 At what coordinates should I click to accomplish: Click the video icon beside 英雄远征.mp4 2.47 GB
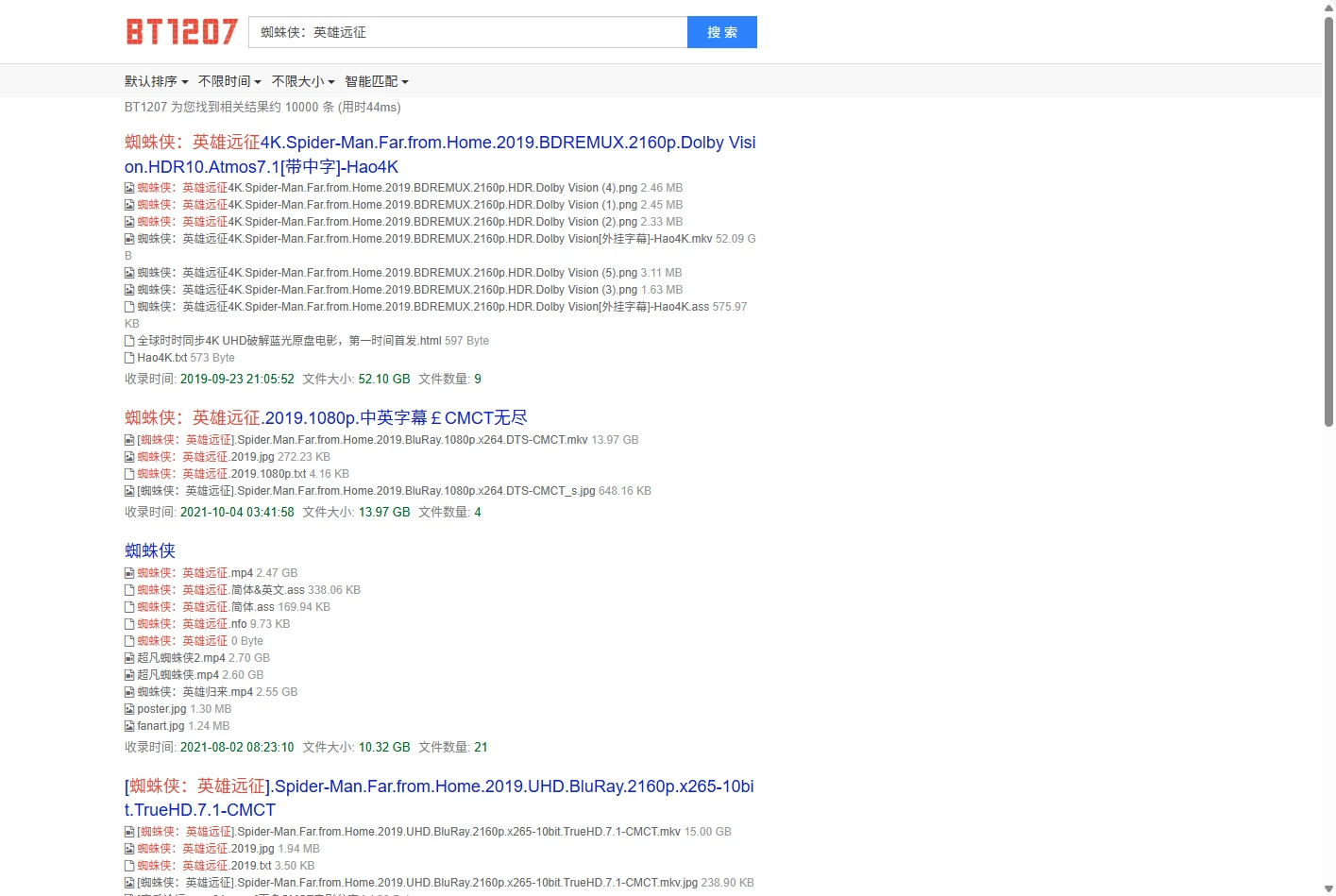[129, 573]
